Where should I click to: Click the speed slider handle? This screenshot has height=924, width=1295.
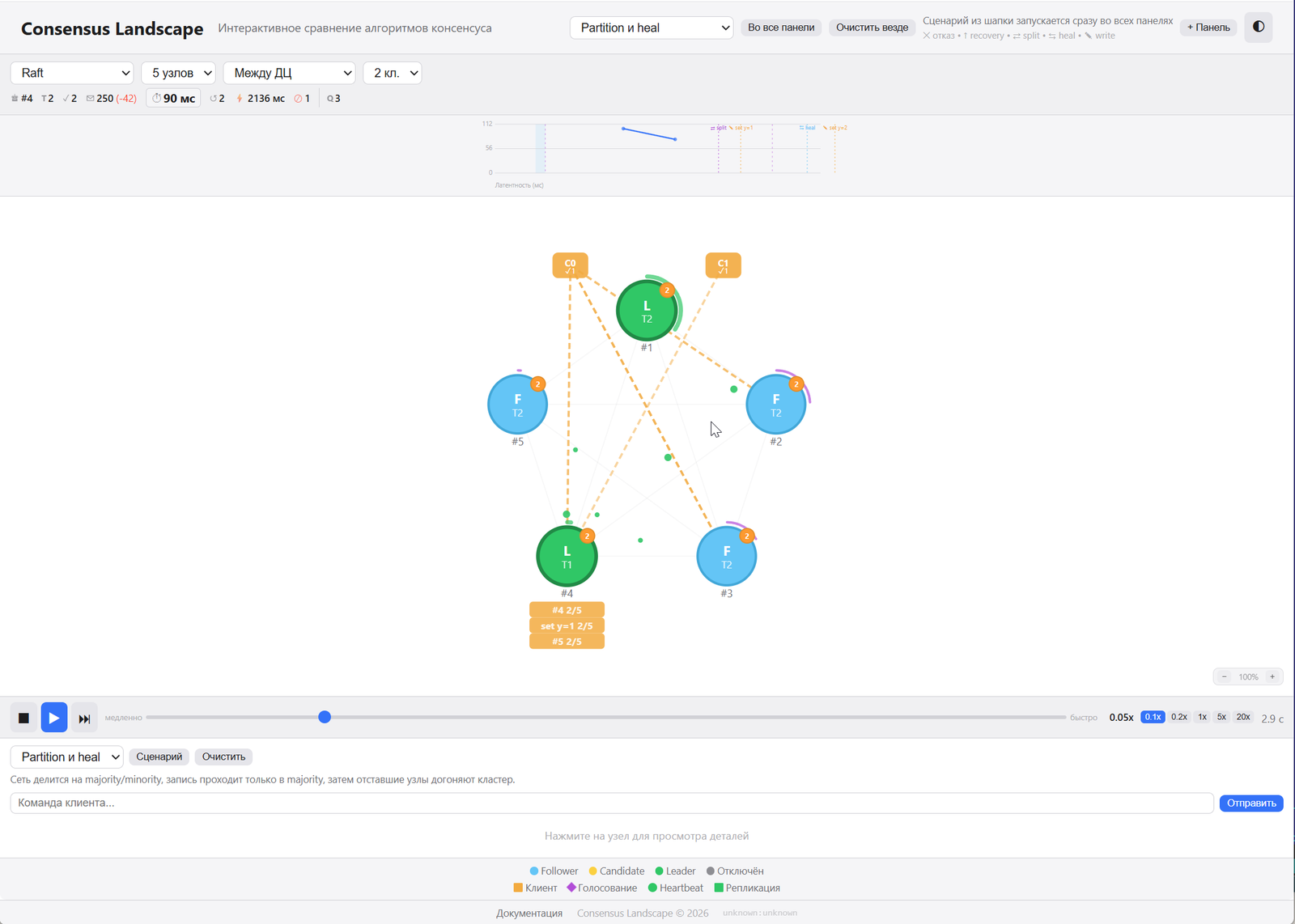325,717
